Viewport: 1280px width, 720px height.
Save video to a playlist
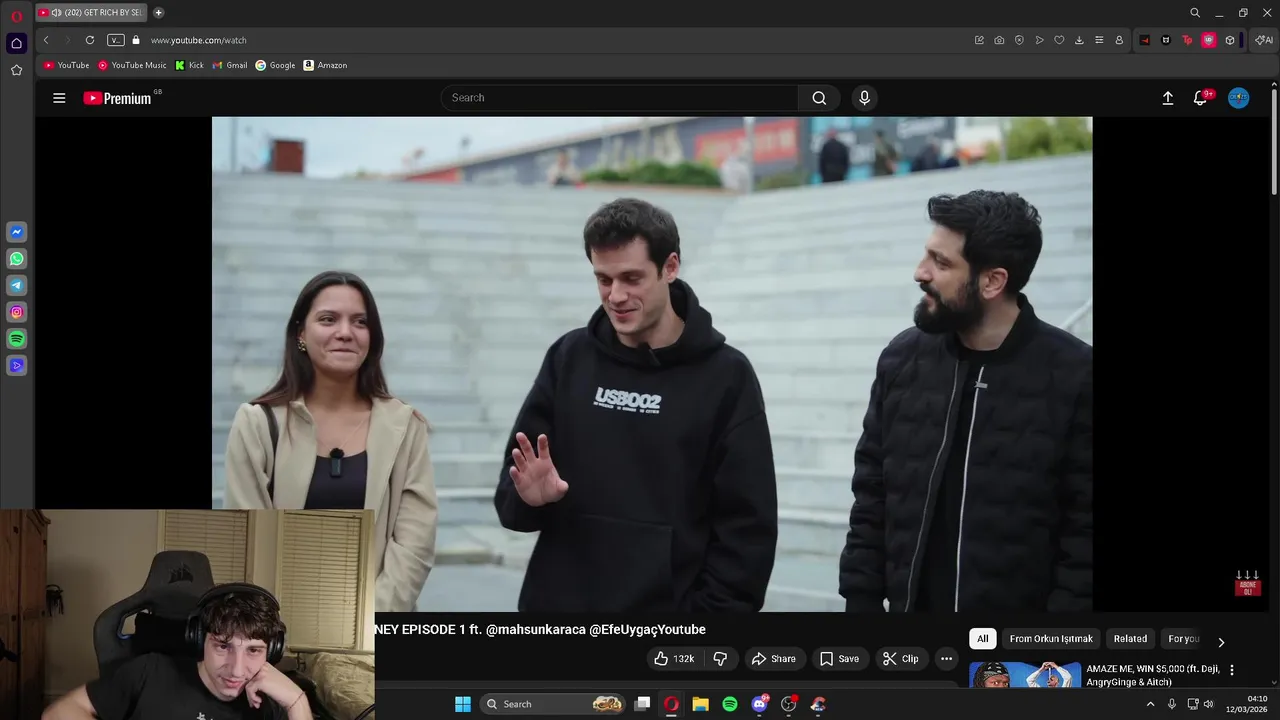pyautogui.click(x=839, y=659)
